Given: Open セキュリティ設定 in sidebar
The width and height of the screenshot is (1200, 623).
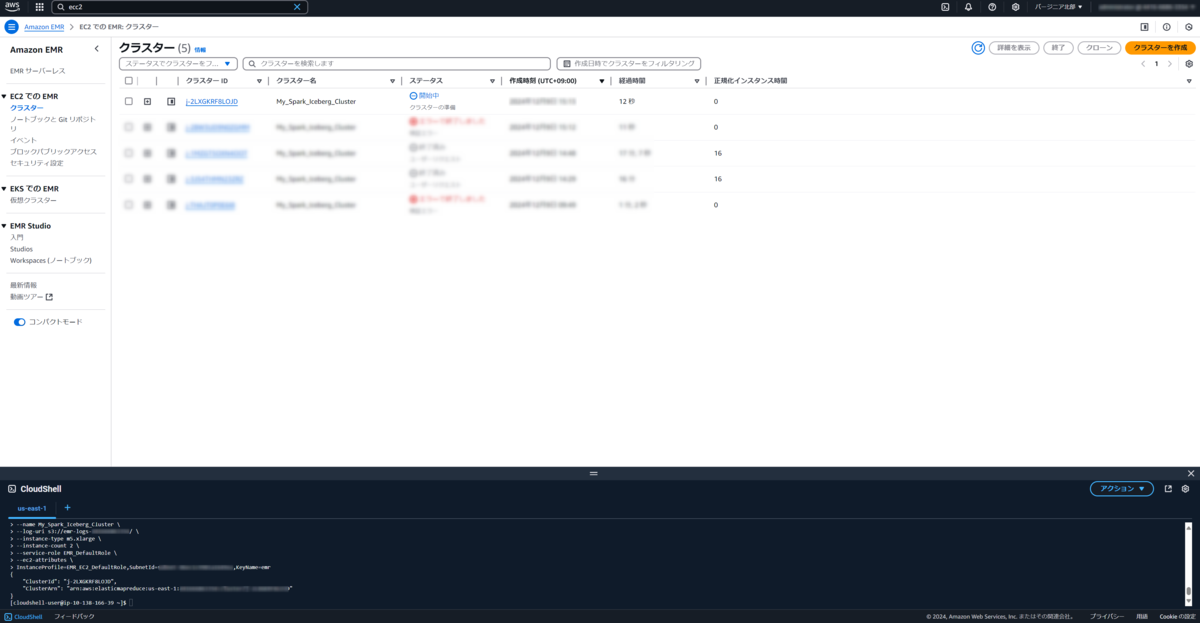Looking at the screenshot, I should point(36,162).
